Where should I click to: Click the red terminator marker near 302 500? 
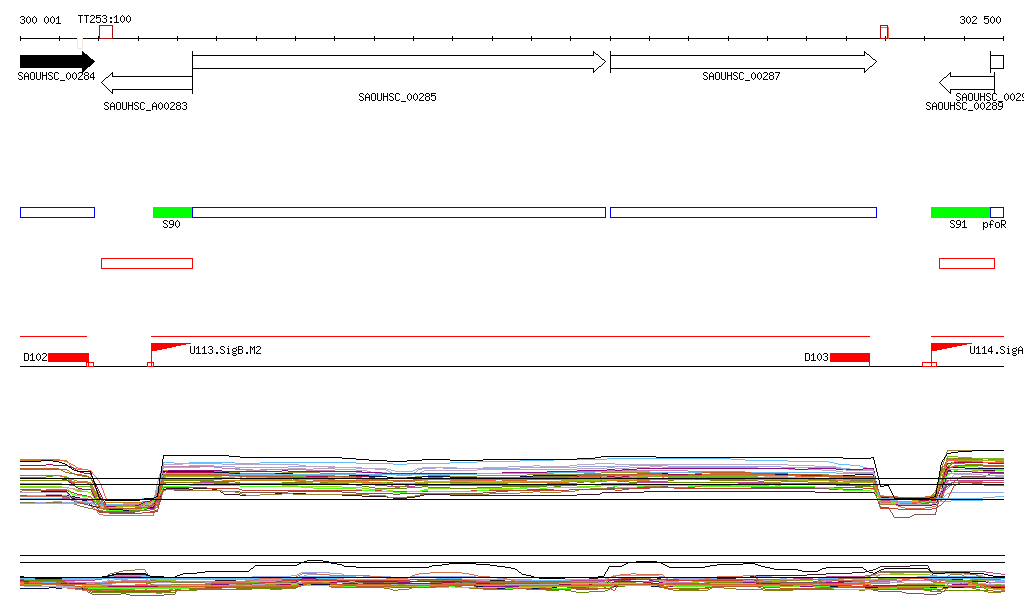(884, 32)
